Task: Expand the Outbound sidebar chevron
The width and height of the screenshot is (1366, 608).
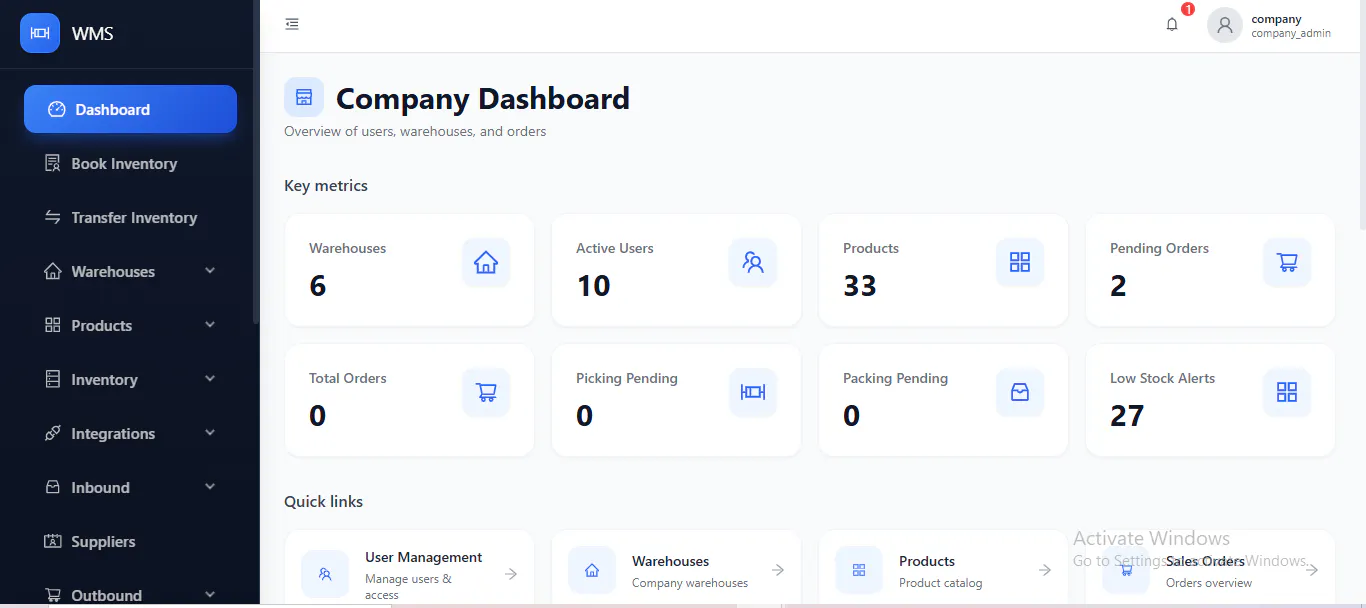Action: [210, 595]
